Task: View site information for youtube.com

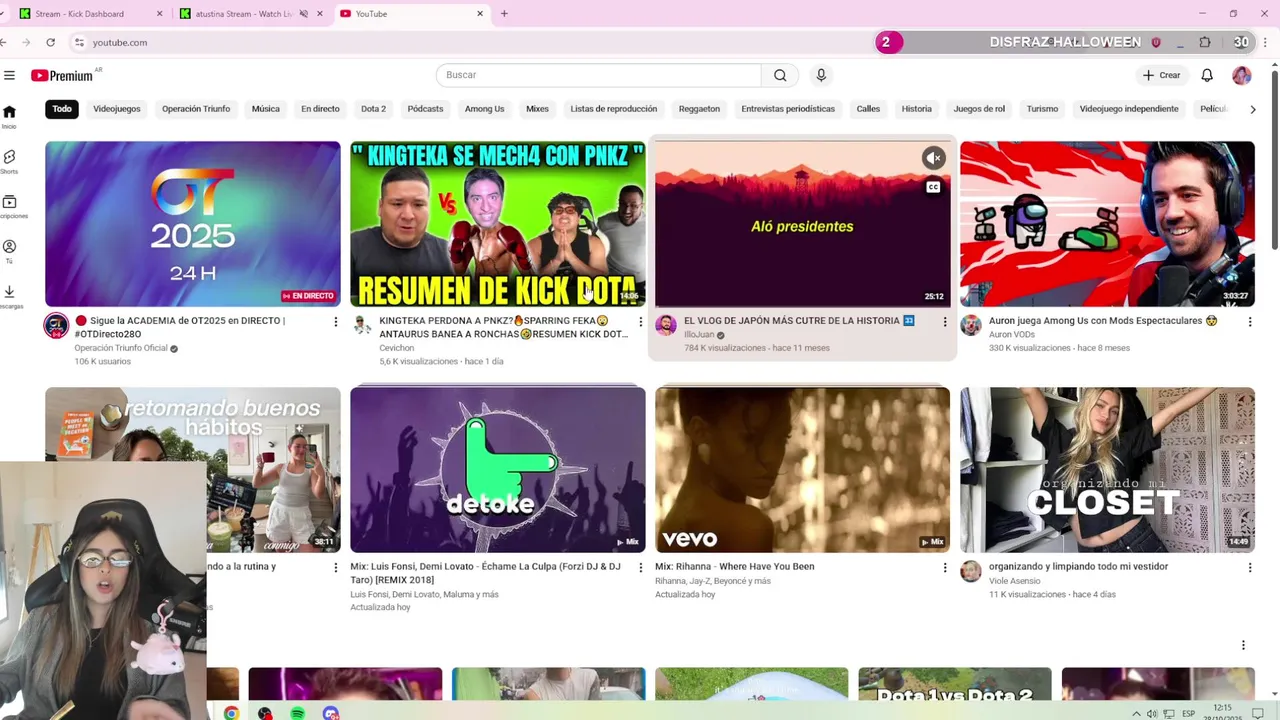Action: point(79,42)
